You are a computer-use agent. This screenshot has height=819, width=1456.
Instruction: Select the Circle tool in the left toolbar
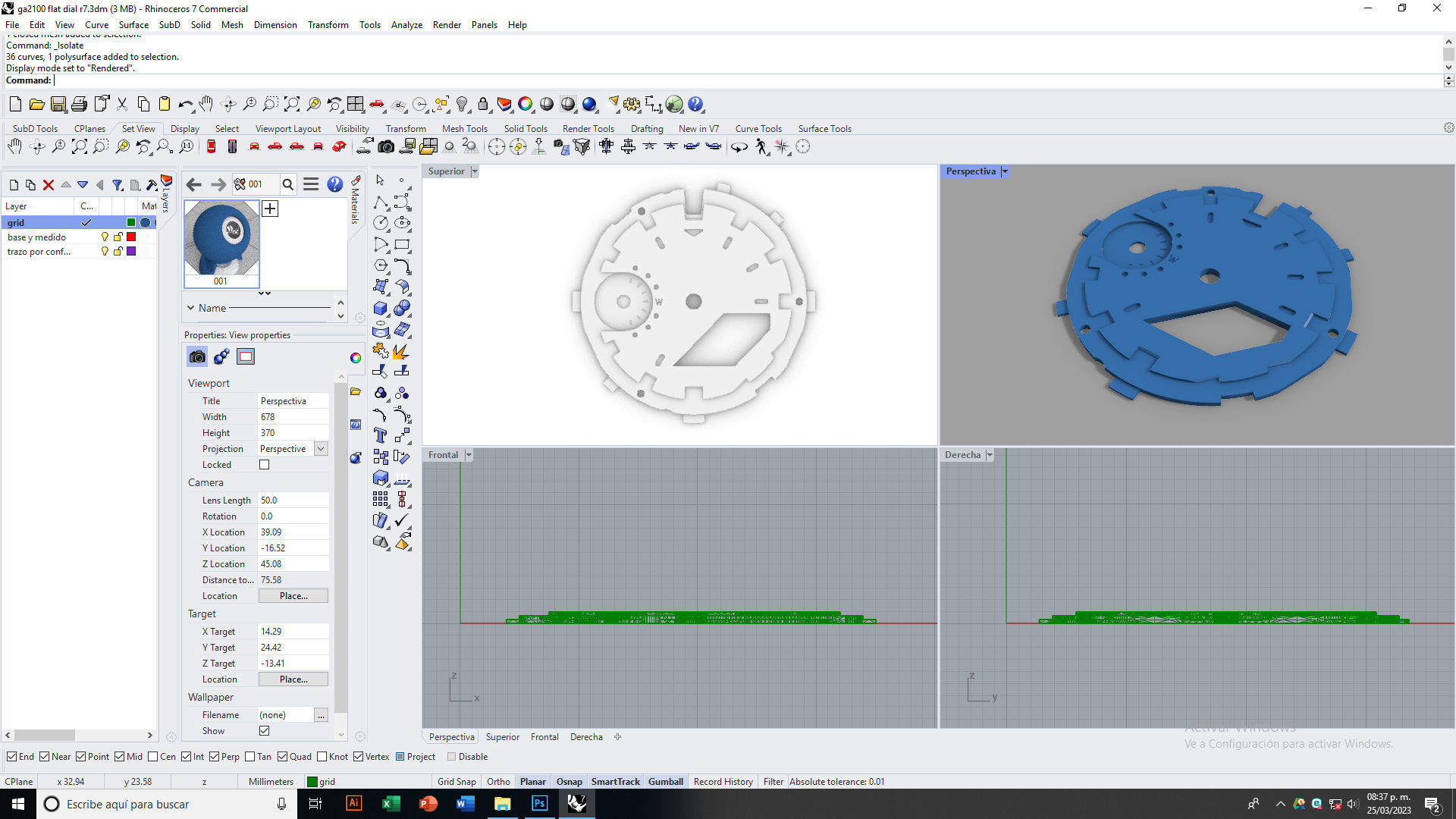pyautogui.click(x=381, y=223)
